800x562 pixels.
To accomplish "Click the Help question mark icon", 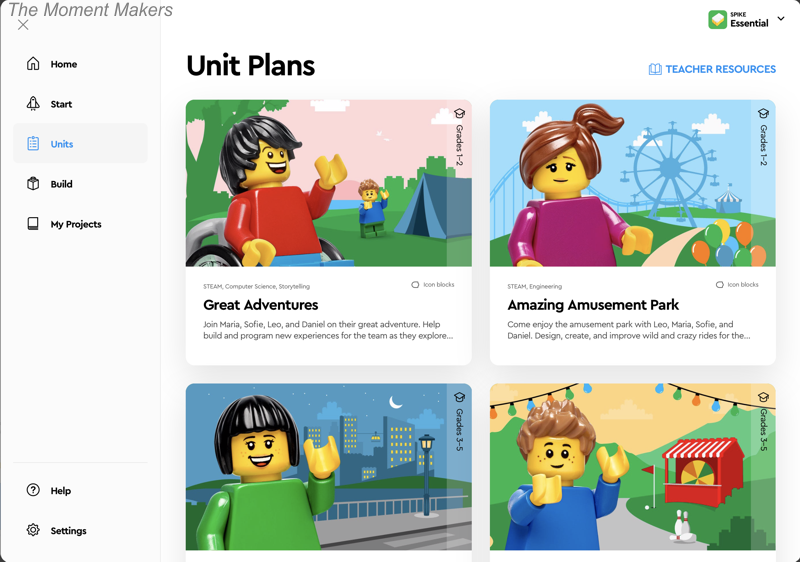I will (33, 490).
